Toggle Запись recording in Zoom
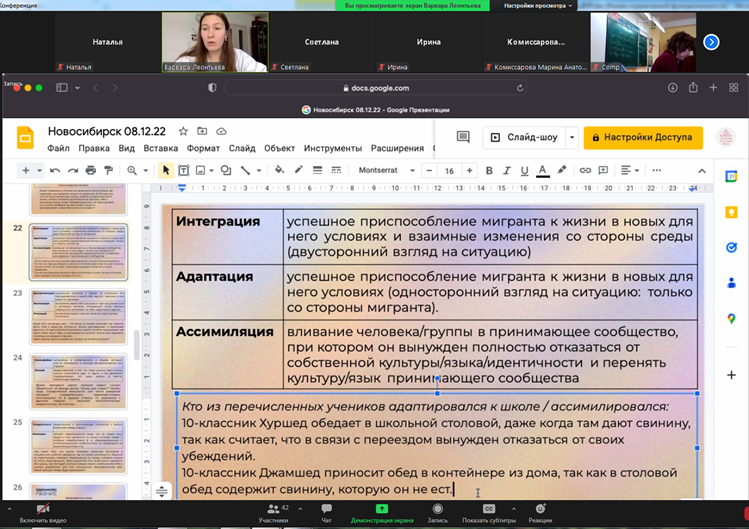749x529 pixels. point(437,511)
